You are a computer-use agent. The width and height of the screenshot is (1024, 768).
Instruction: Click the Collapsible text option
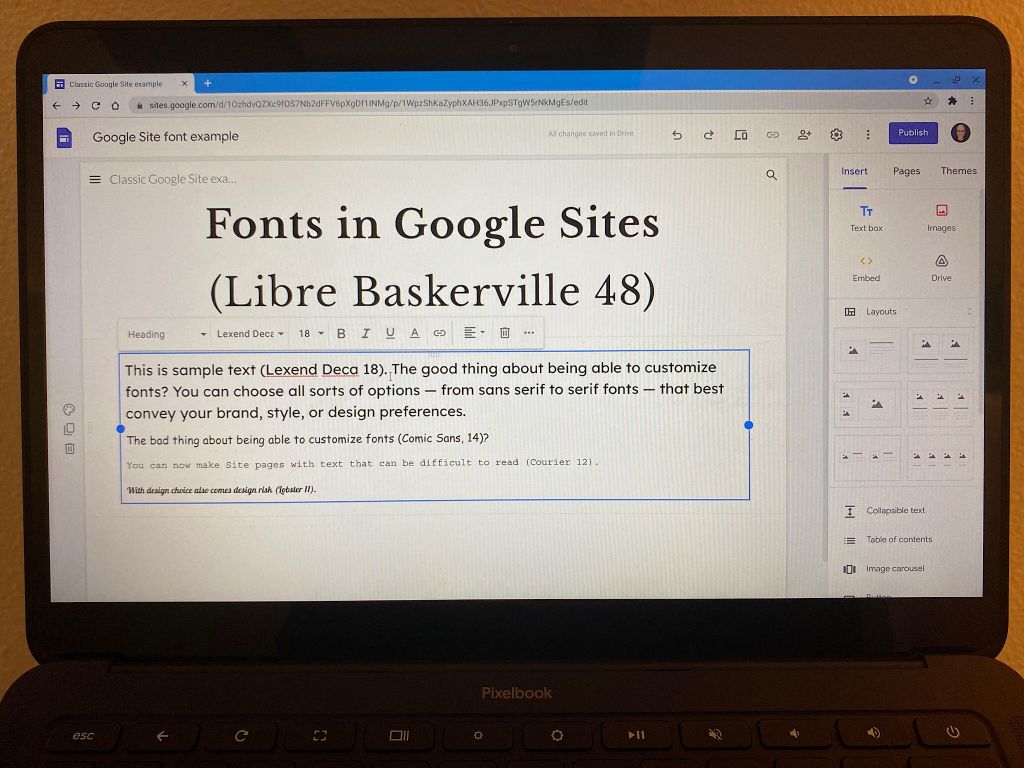893,510
